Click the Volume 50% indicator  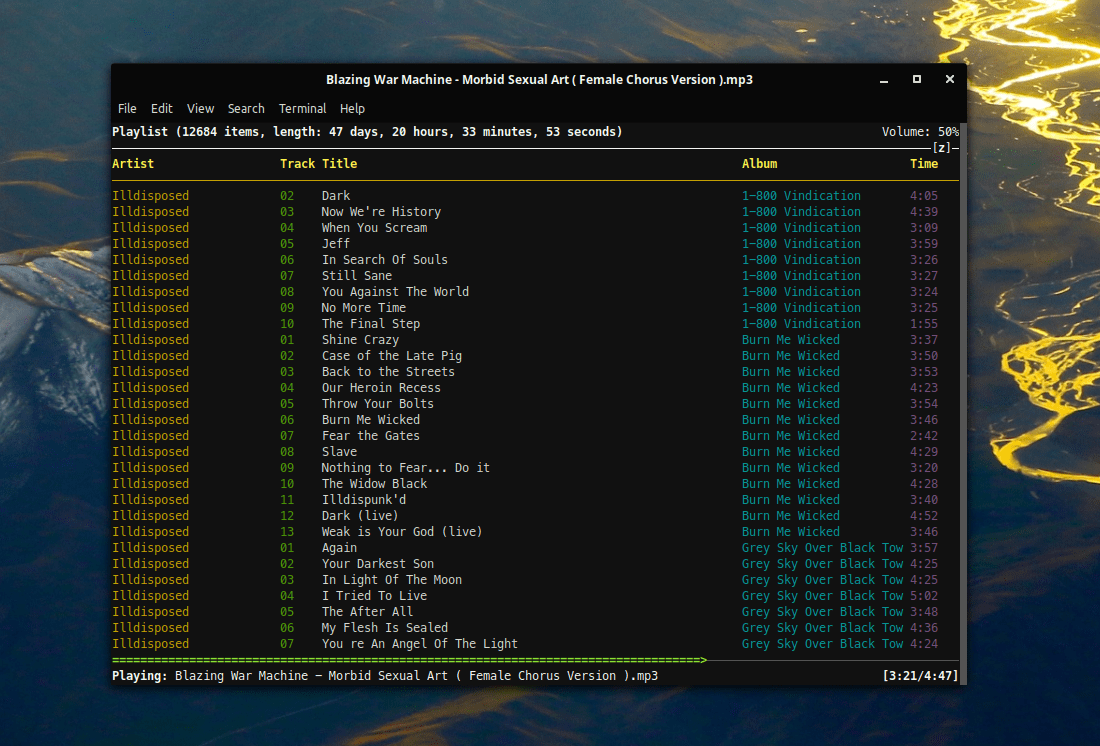pos(920,132)
